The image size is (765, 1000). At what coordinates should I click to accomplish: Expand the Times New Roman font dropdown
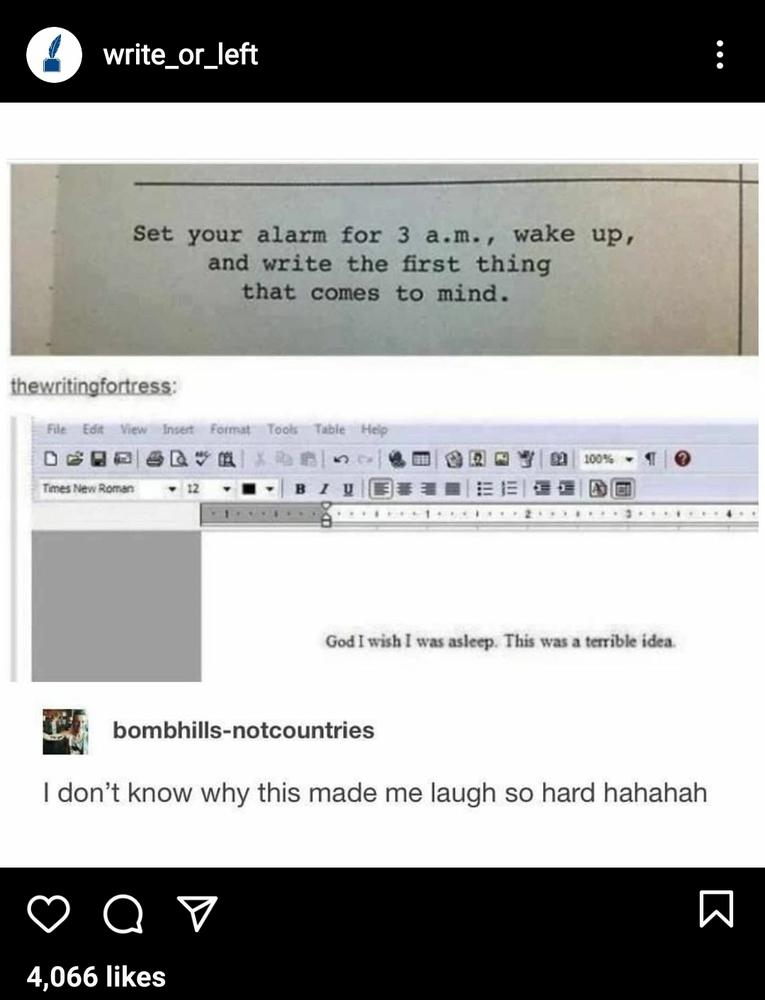[171, 489]
